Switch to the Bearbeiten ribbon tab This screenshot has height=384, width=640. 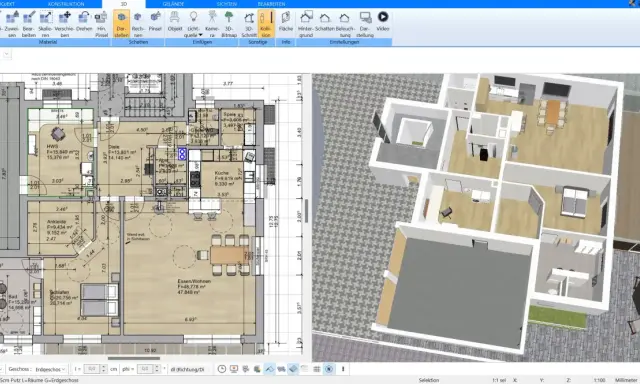(x=271, y=4)
